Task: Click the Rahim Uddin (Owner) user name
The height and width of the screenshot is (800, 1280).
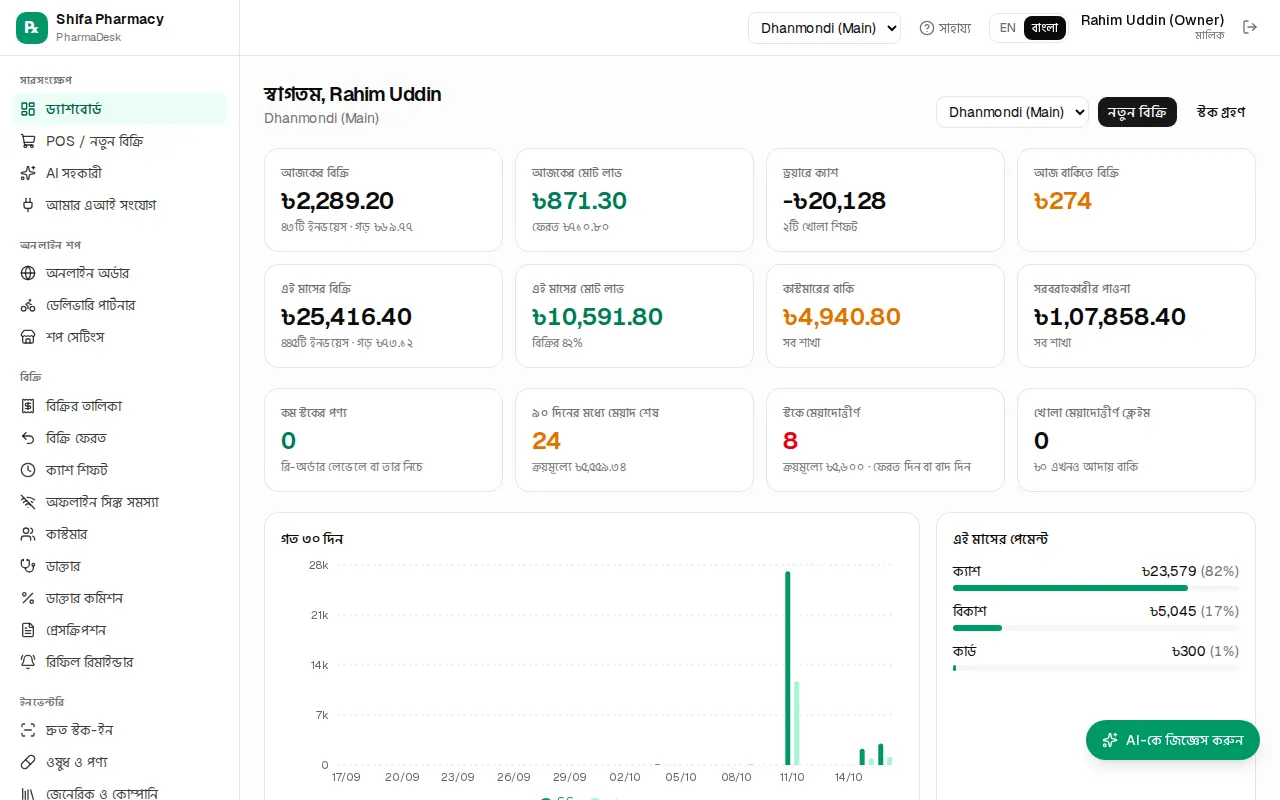Action: [x=1152, y=20]
